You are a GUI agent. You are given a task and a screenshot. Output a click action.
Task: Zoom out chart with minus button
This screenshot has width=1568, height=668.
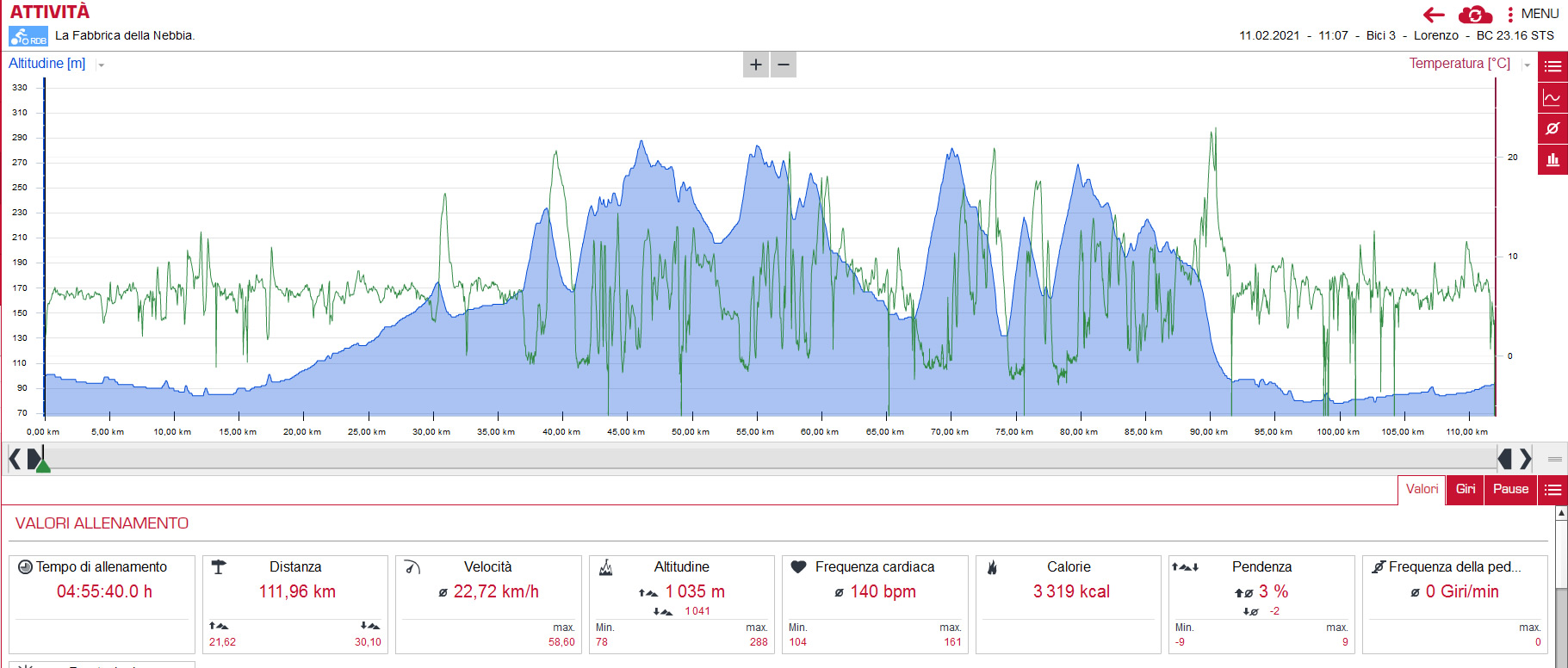784,65
